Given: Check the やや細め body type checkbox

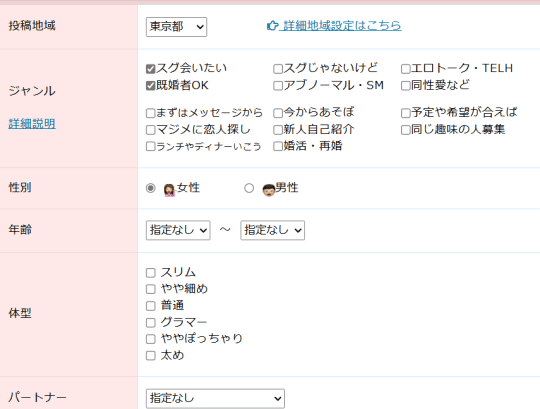Looking at the screenshot, I should coord(150,289).
